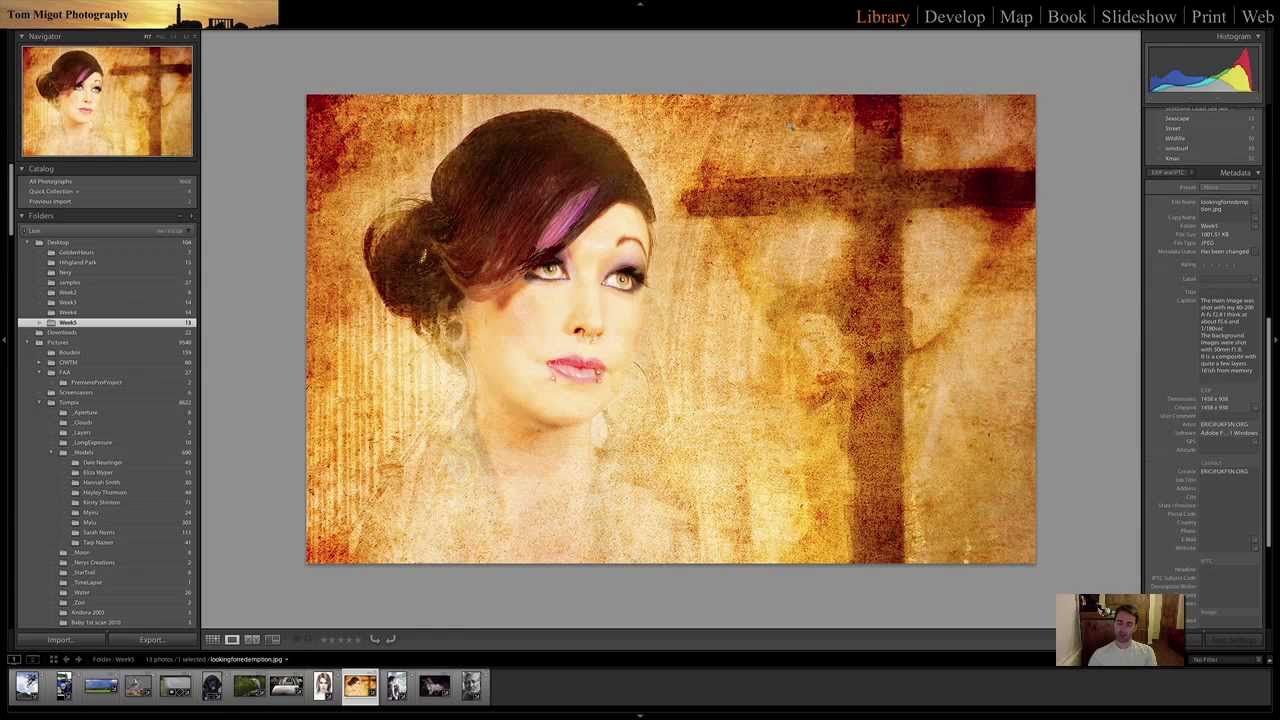The height and width of the screenshot is (720, 1280).
Task: Select the woman sketch portrait filmstrip thumbnail
Action: pyautogui.click(x=323, y=686)
